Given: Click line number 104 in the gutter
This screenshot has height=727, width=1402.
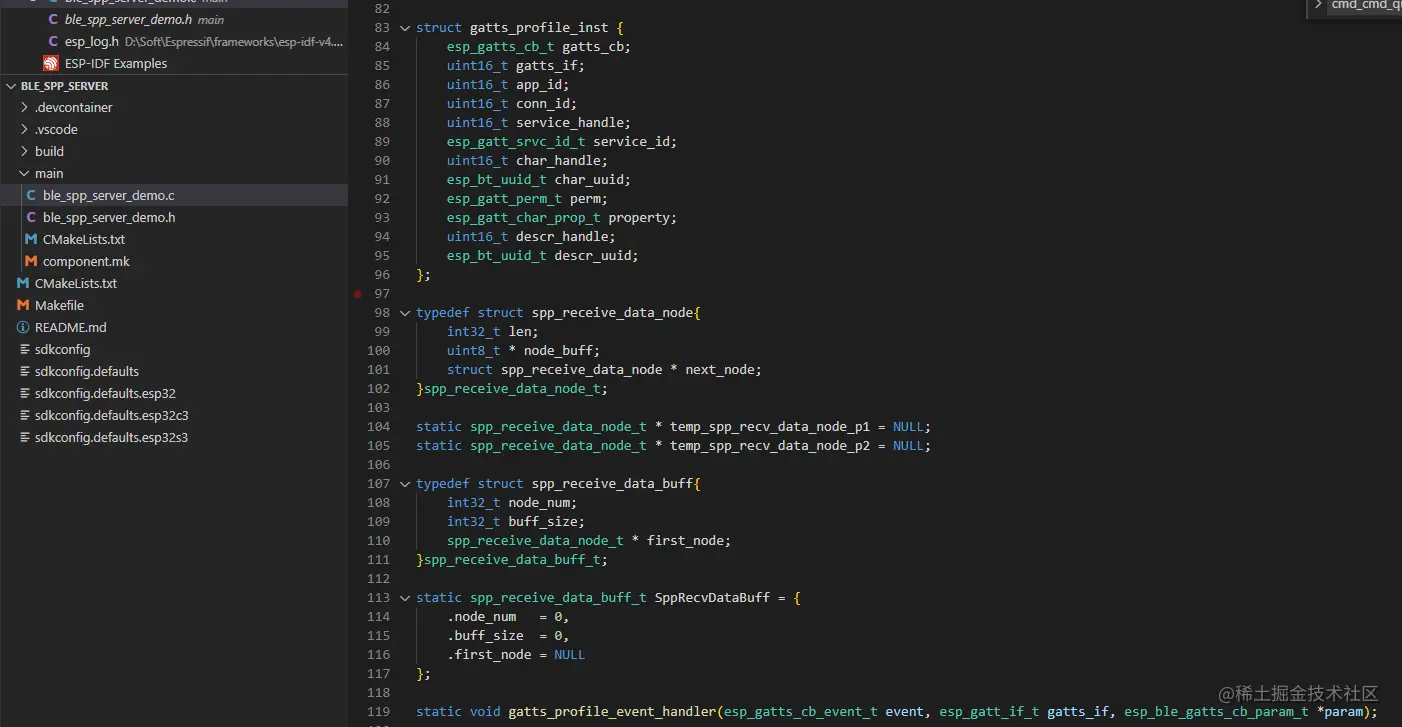Looking at the screenshot, I should (x=378, y=427).
